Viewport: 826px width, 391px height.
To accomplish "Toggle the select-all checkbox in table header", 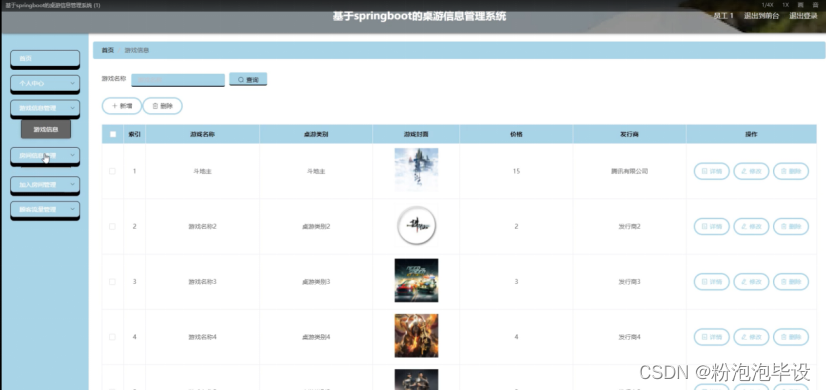I will tap(113, 134).
